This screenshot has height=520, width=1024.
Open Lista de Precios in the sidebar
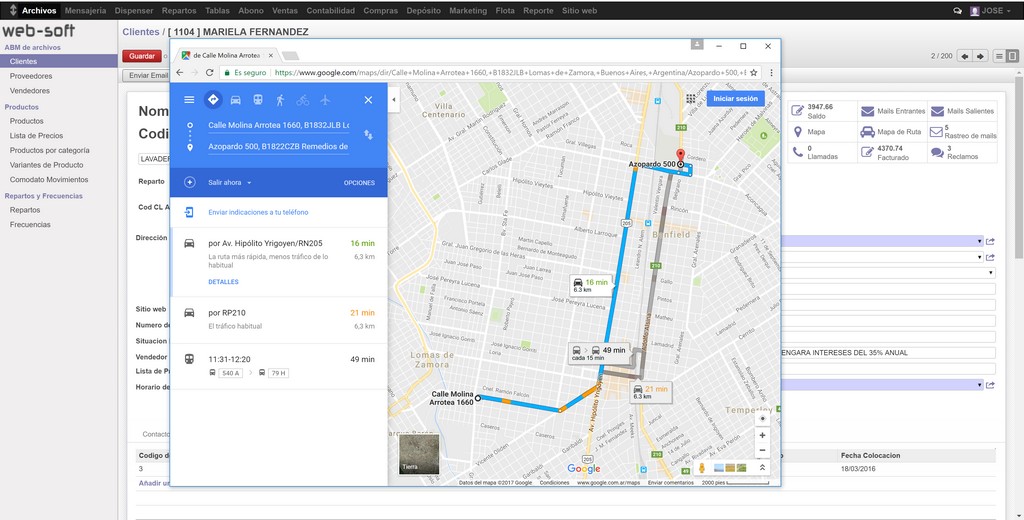pyautogui.click(x=37, y=136)
